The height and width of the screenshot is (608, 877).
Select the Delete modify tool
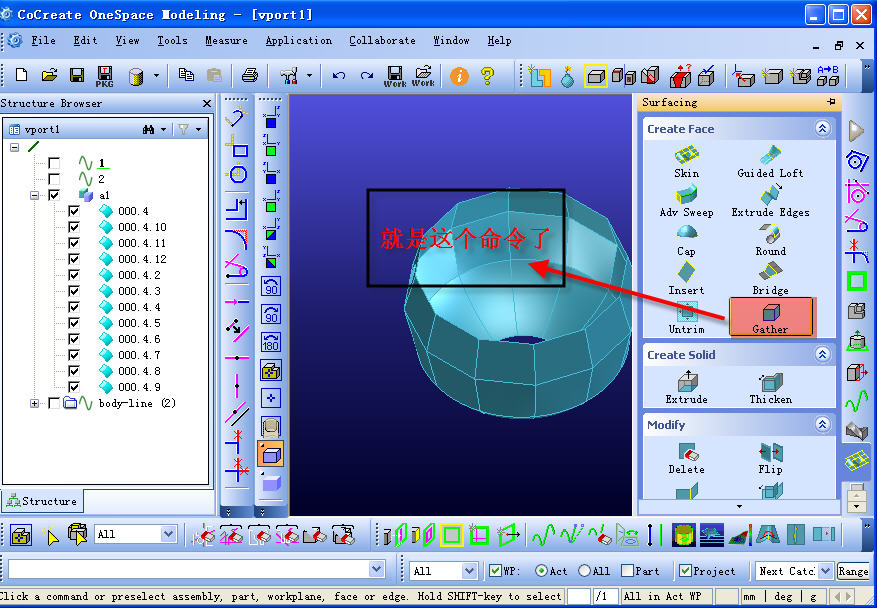(x=686, y=458)
